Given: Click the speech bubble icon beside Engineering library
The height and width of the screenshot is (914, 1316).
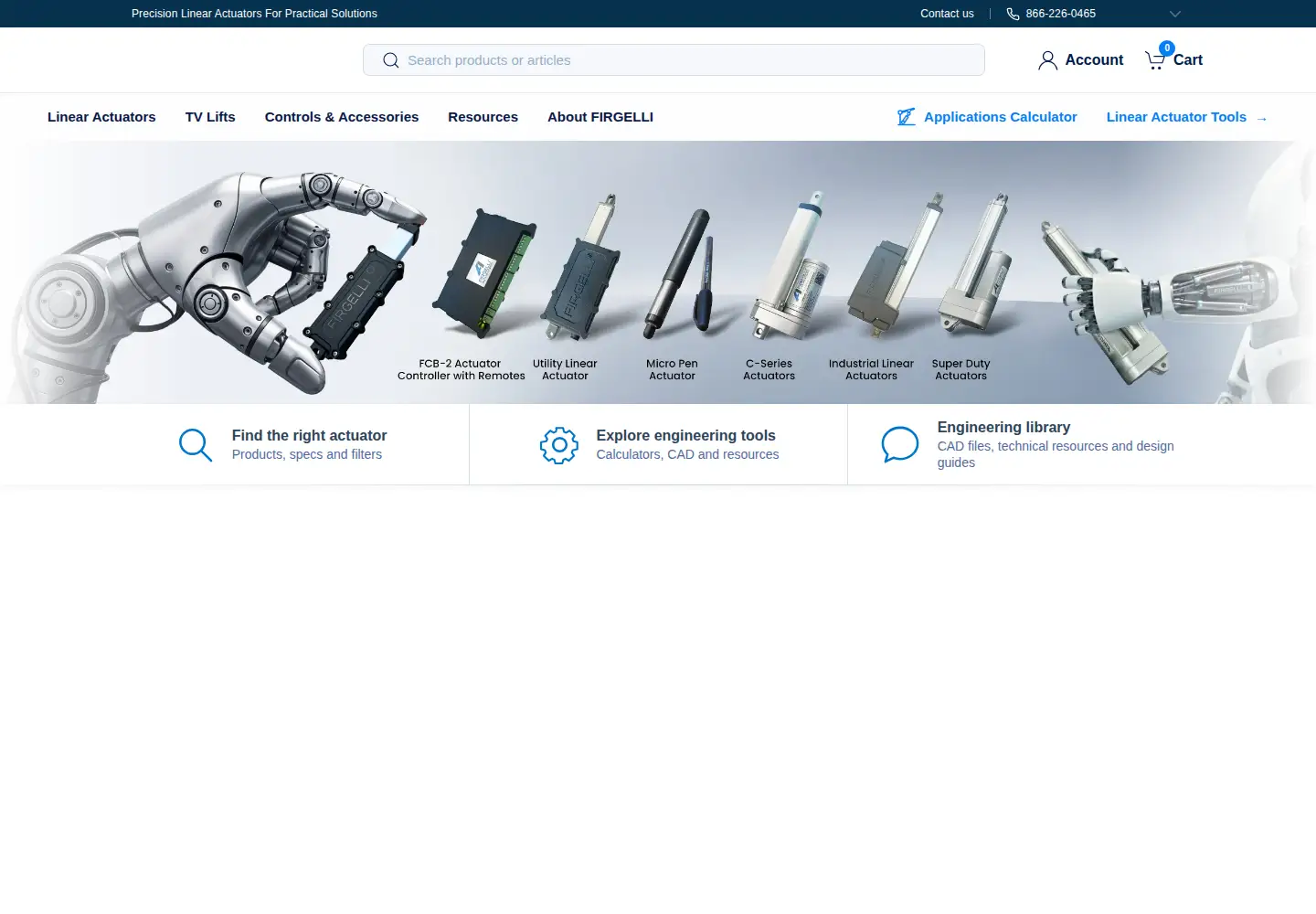Looking at the screenshot, I should tap(900, 444).
